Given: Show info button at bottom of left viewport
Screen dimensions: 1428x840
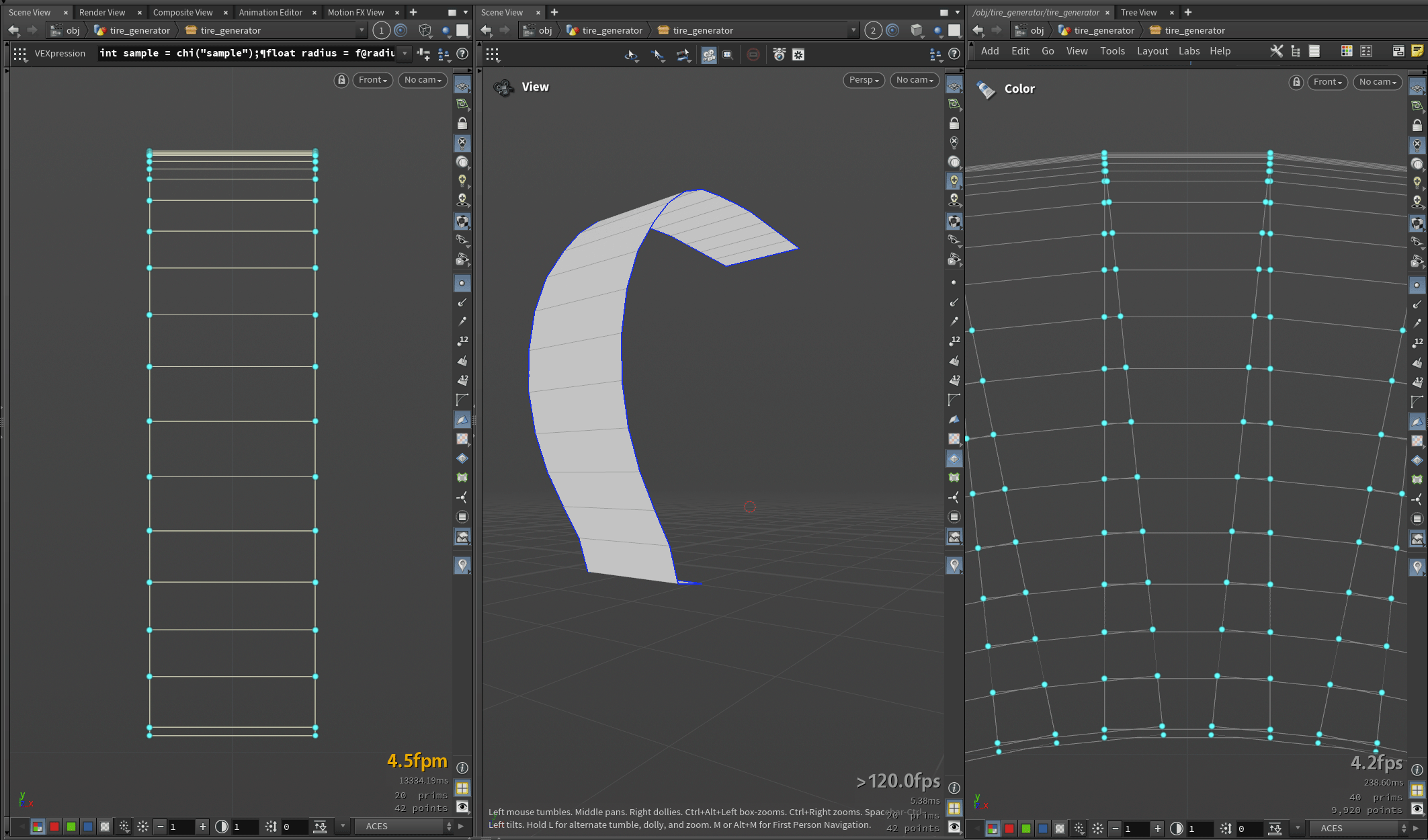Looking at the screenshot, I should click(462, 767).
